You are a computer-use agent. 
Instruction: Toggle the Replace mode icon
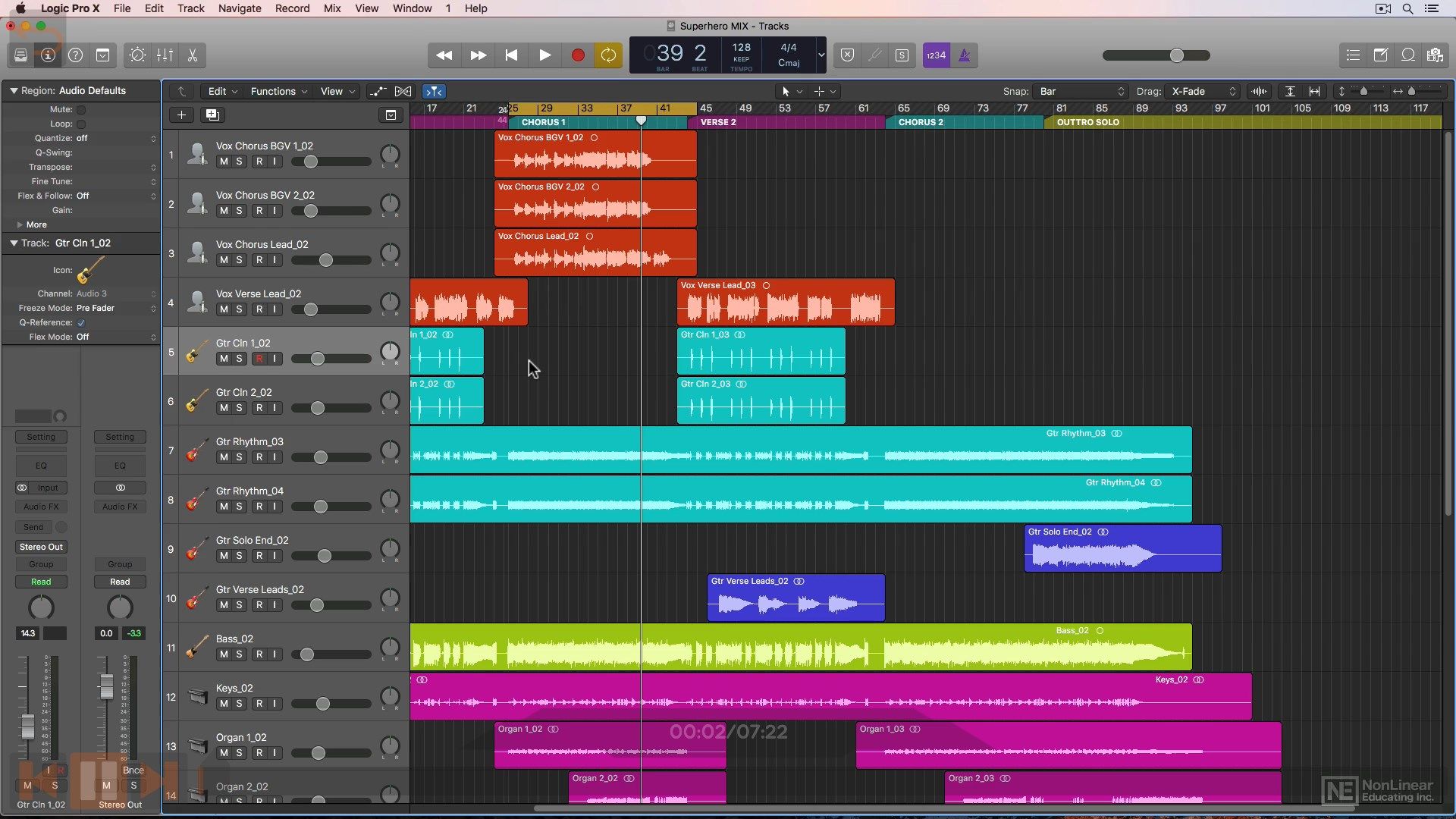coord(848,55)
